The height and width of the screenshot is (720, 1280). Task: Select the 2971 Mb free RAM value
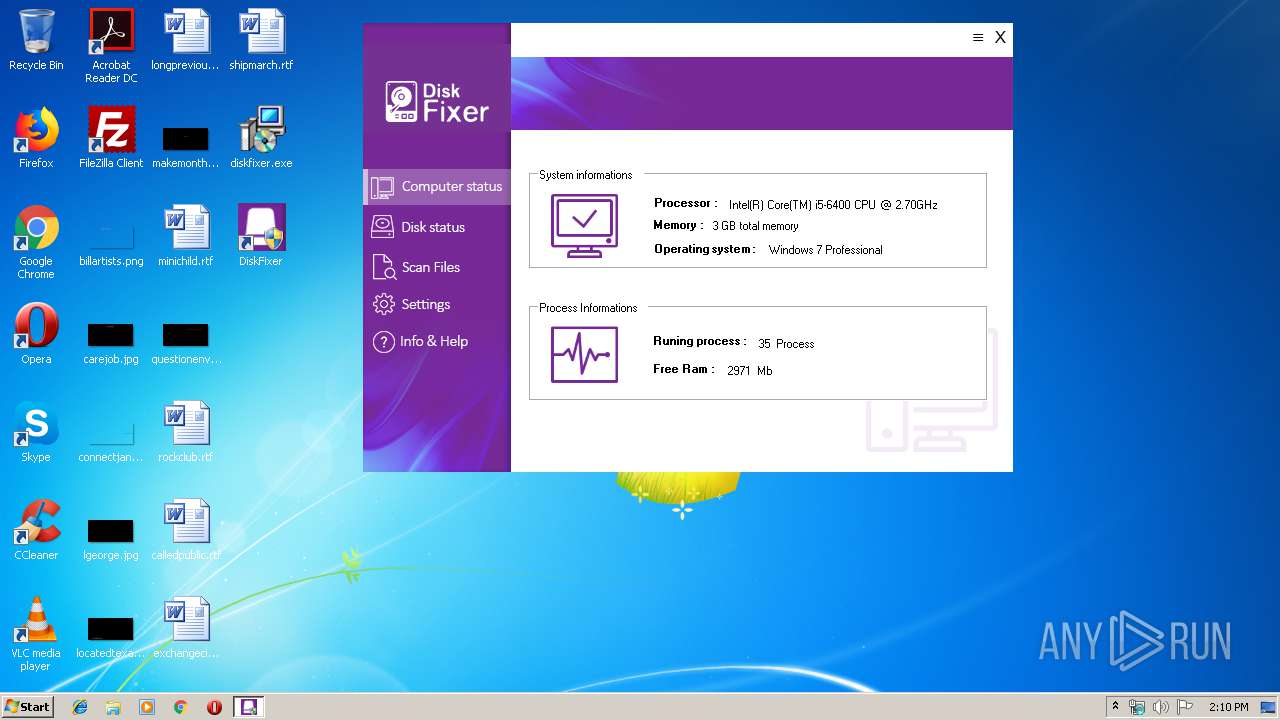click(749, 370)
